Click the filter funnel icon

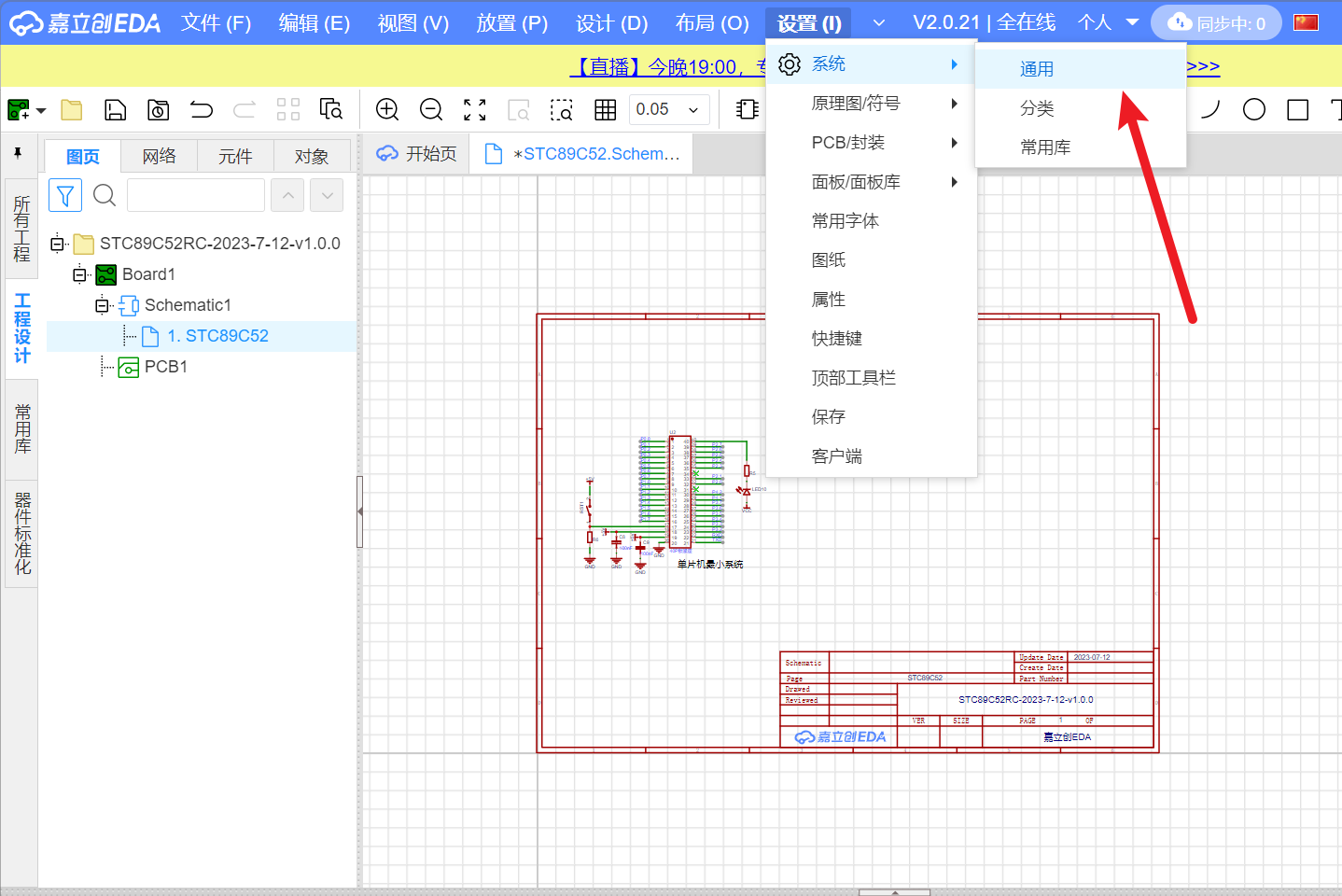coord(65,195)
